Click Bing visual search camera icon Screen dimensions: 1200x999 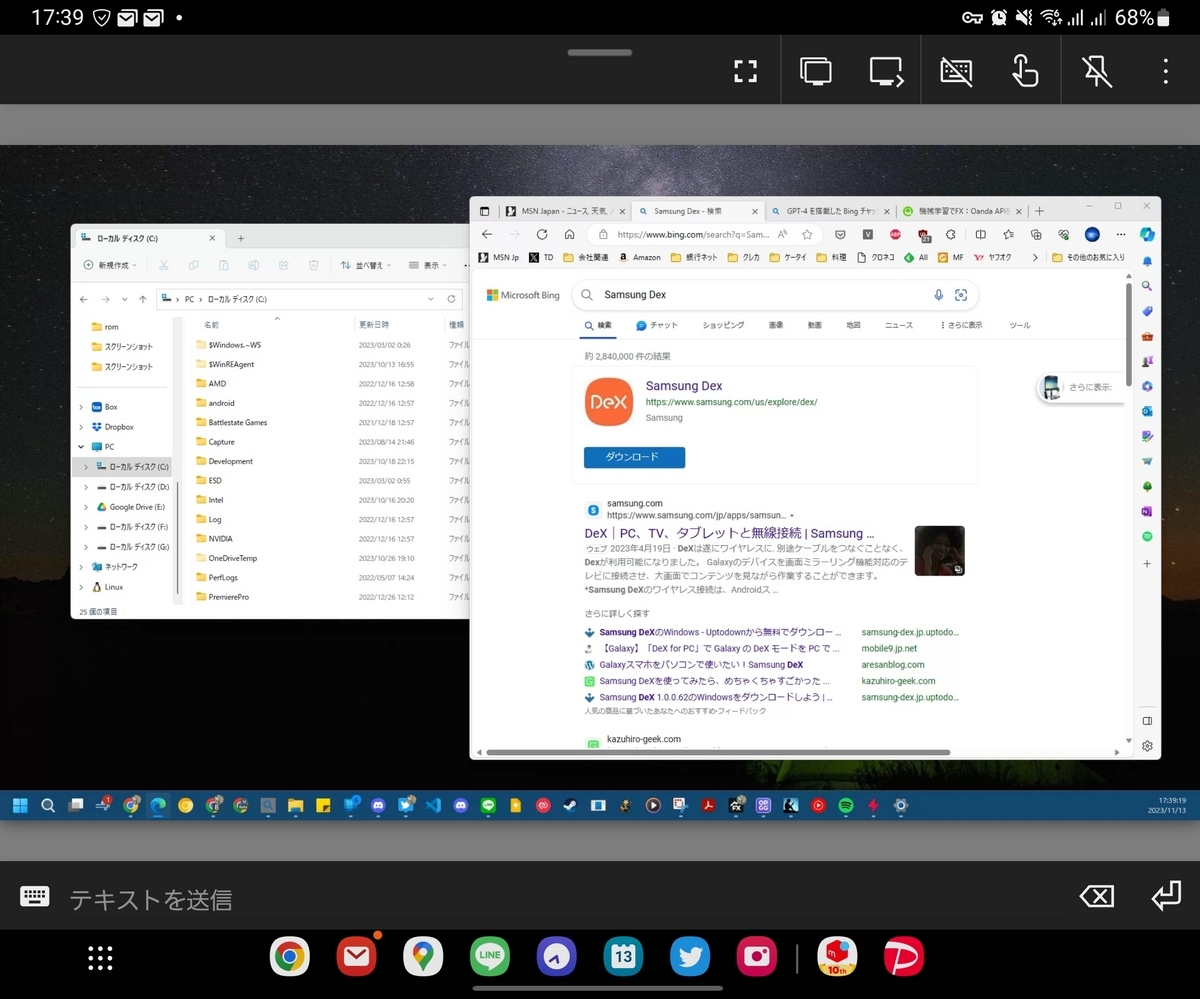tap(961, 295)
